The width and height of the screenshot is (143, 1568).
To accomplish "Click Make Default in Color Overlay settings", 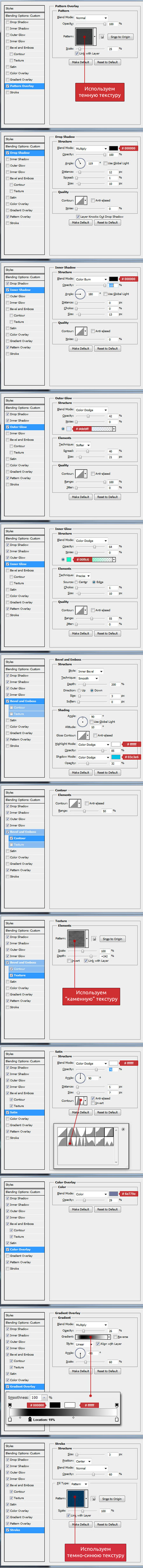I will (x=80, y=1210).
